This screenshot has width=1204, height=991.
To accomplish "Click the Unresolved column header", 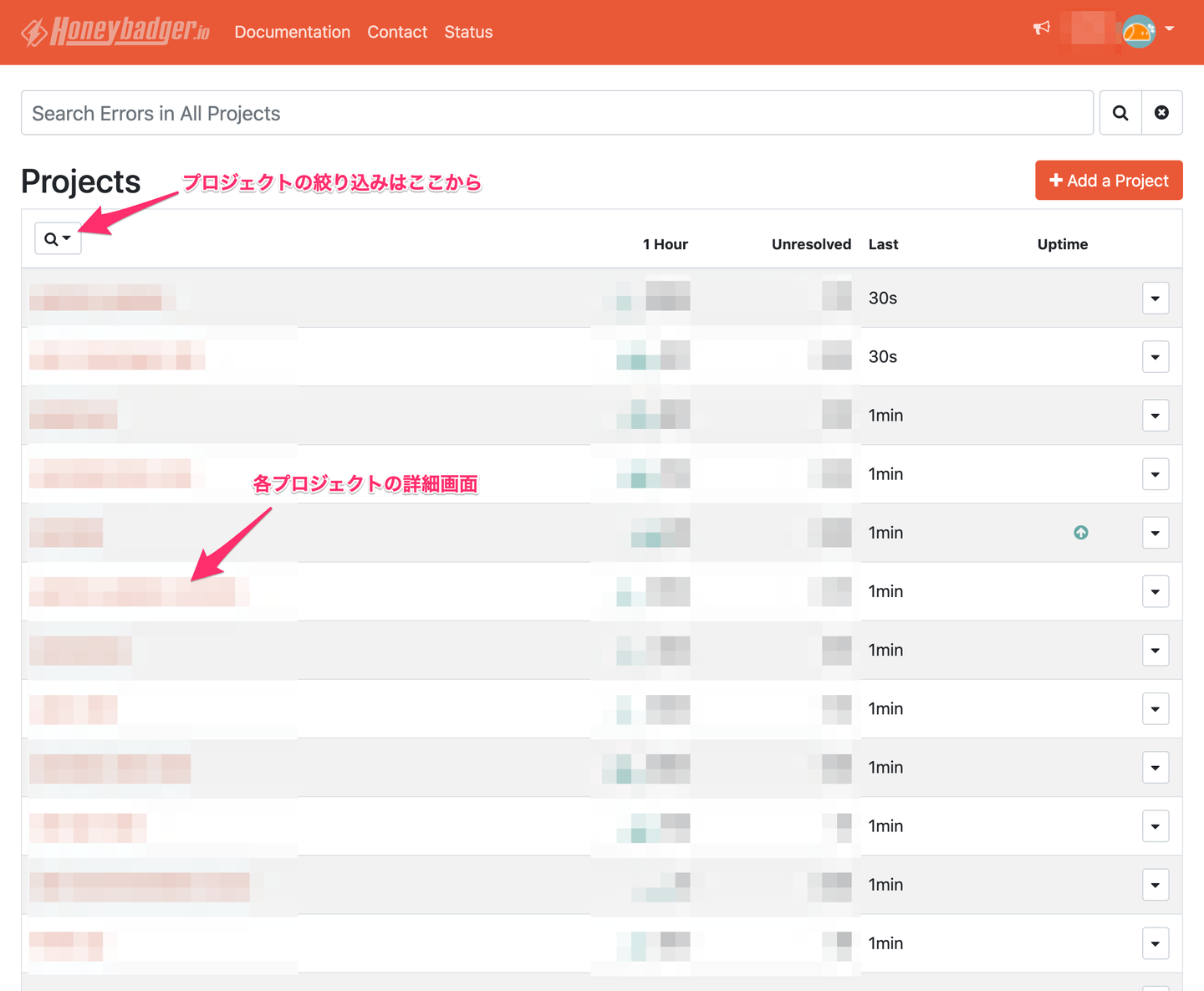I will tap(810, 244).
